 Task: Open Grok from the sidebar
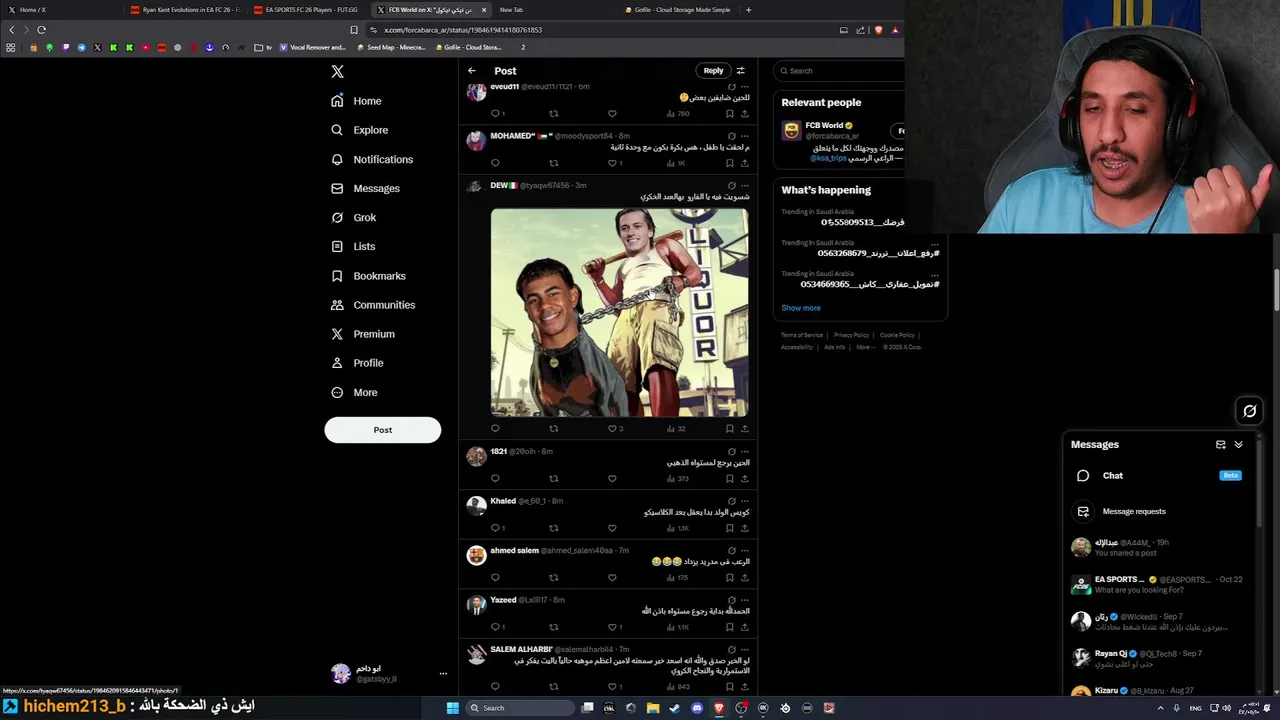tap(353, 217)
